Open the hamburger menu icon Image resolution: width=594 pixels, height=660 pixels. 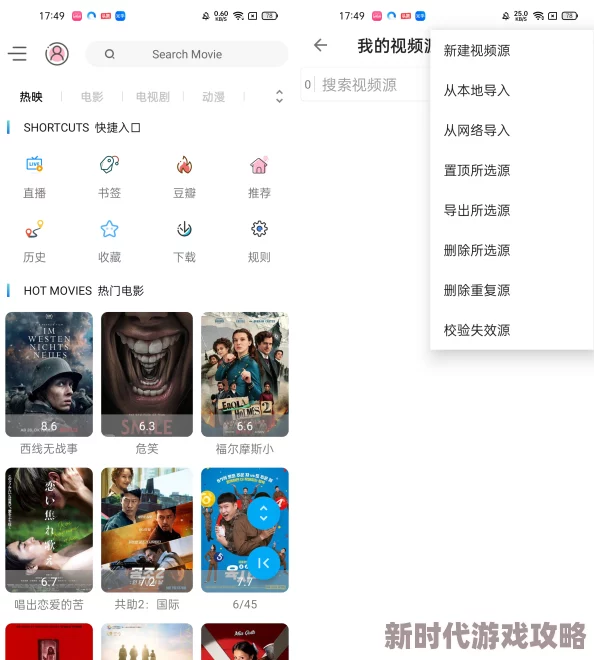click(x=17, y=54)
